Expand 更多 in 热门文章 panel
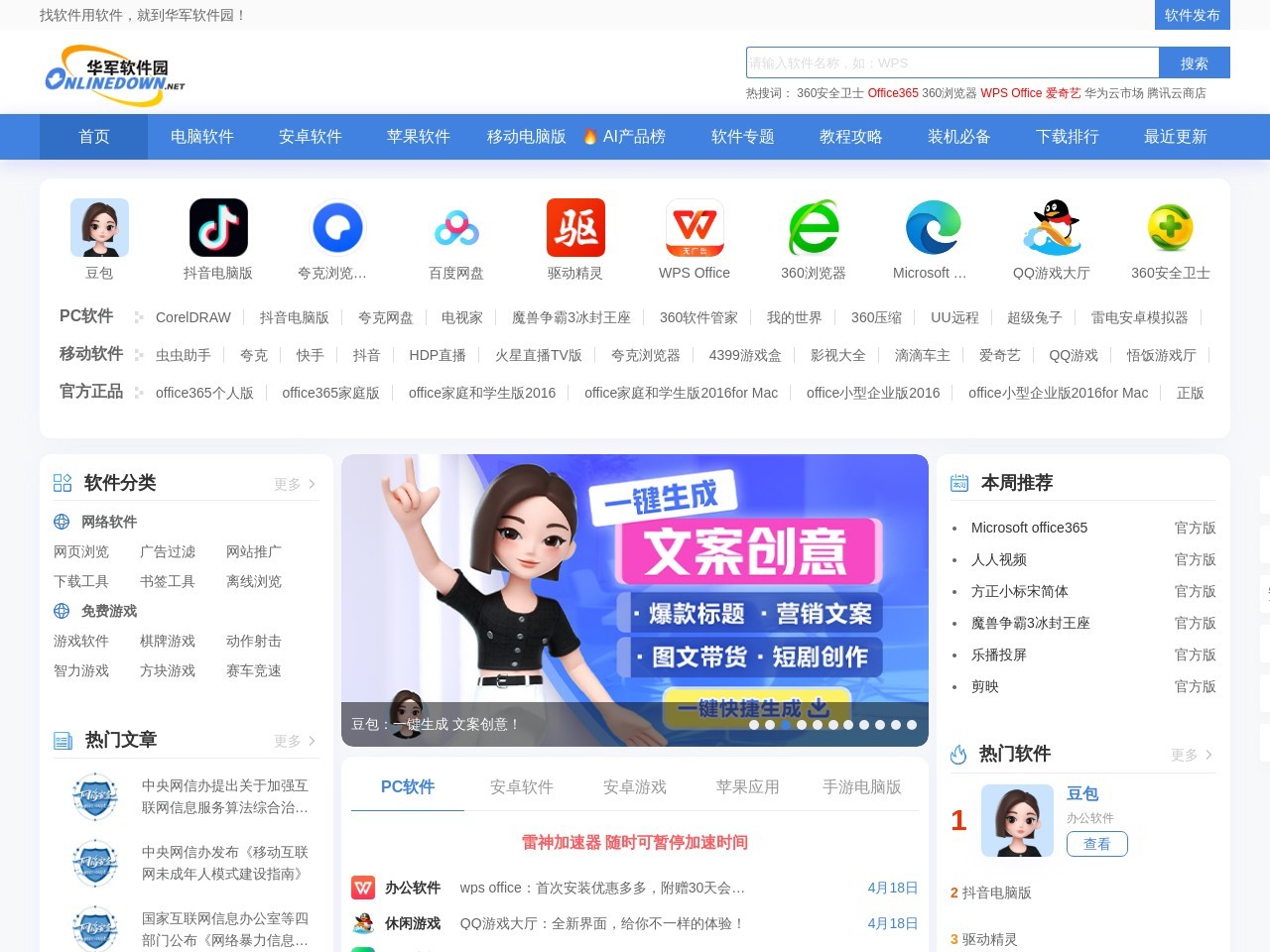This screenshot has width=1270, height=952. (x=295, y=741)
